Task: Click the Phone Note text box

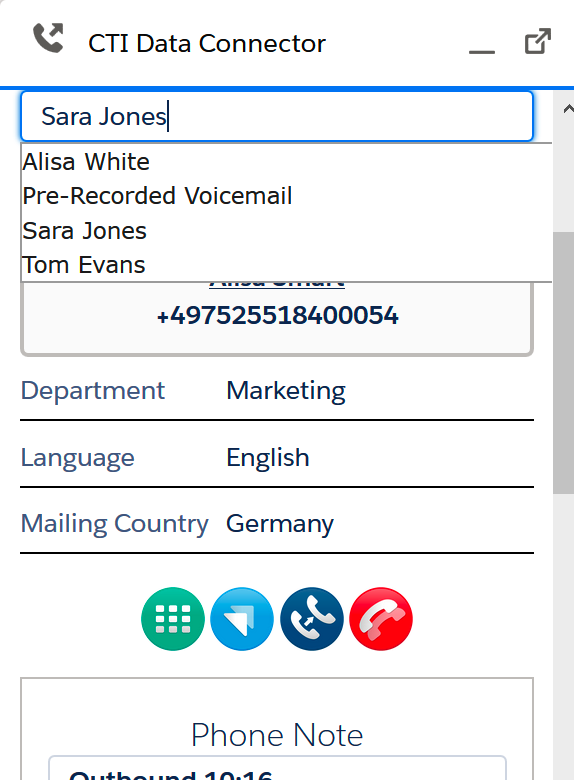Action: (x=277, y=768)
